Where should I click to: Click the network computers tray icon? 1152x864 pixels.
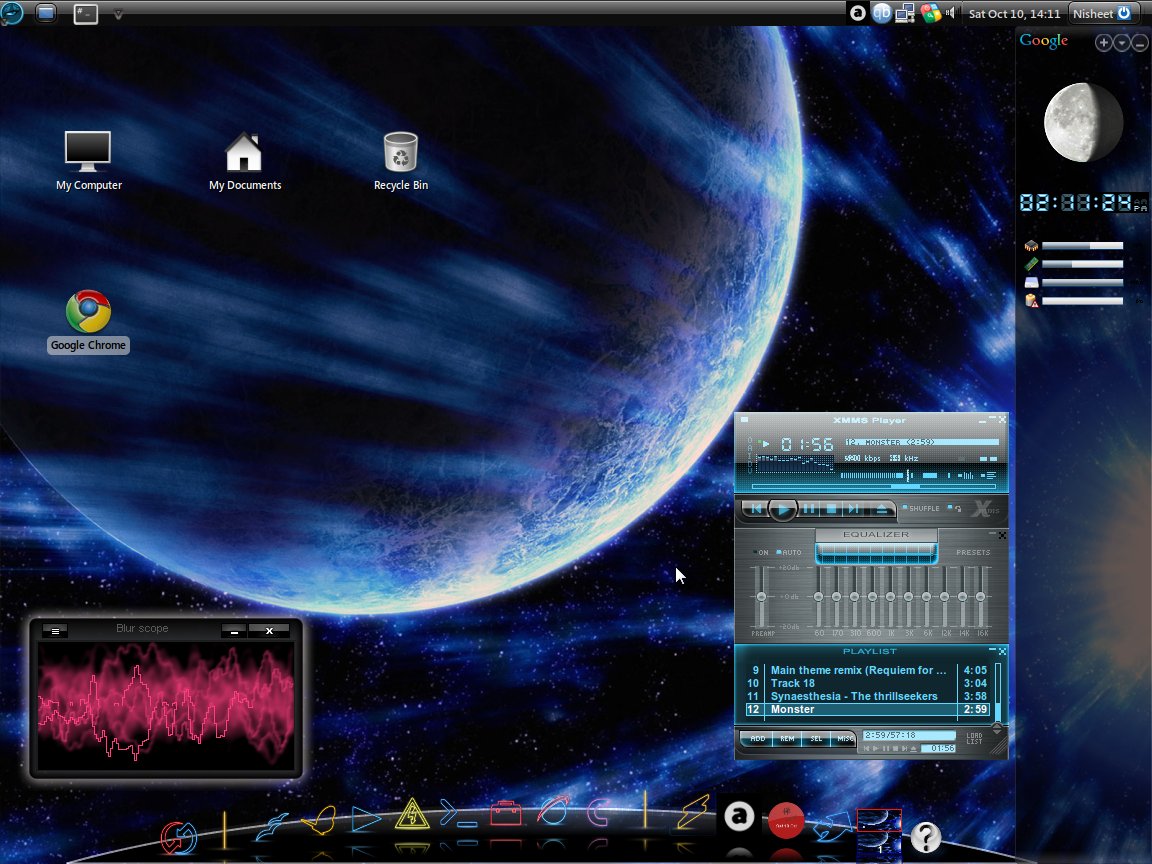905,13
